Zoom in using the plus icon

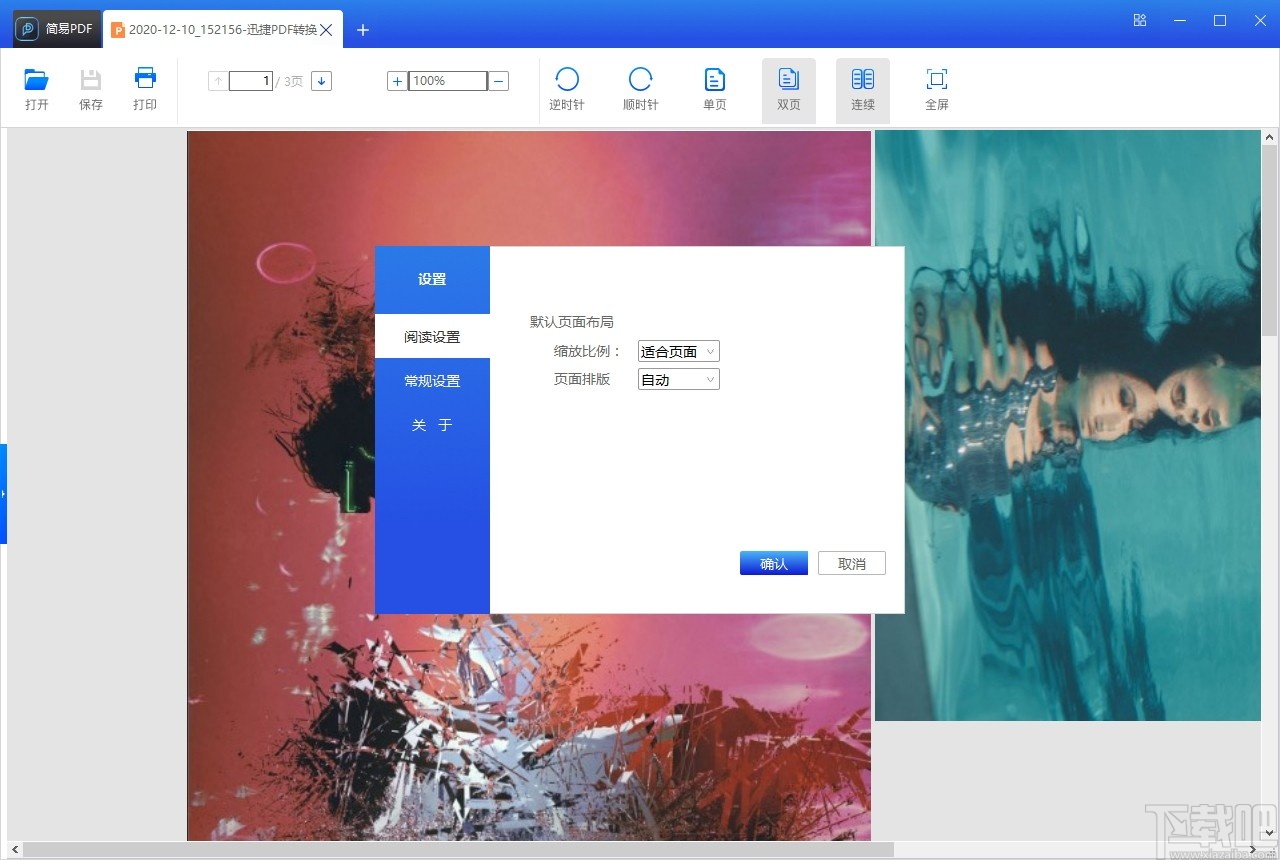click(x=397, y=80)
